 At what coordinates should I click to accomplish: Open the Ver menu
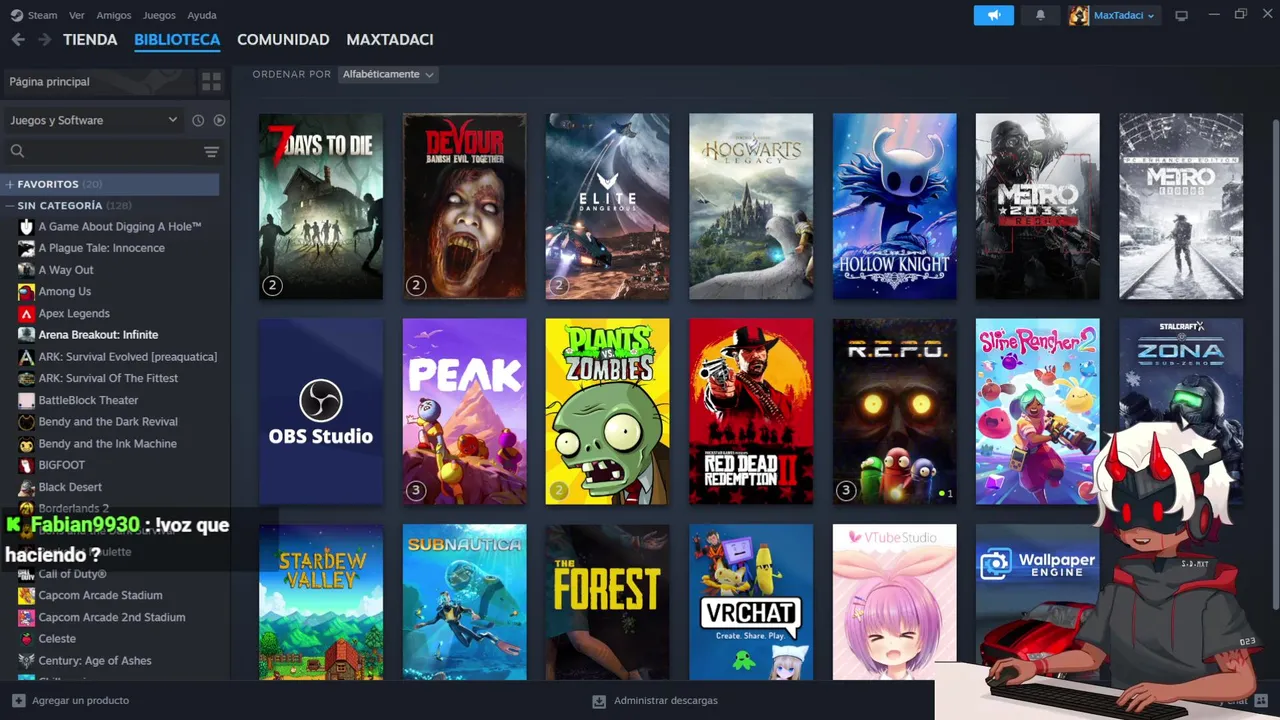coord(77,15)
